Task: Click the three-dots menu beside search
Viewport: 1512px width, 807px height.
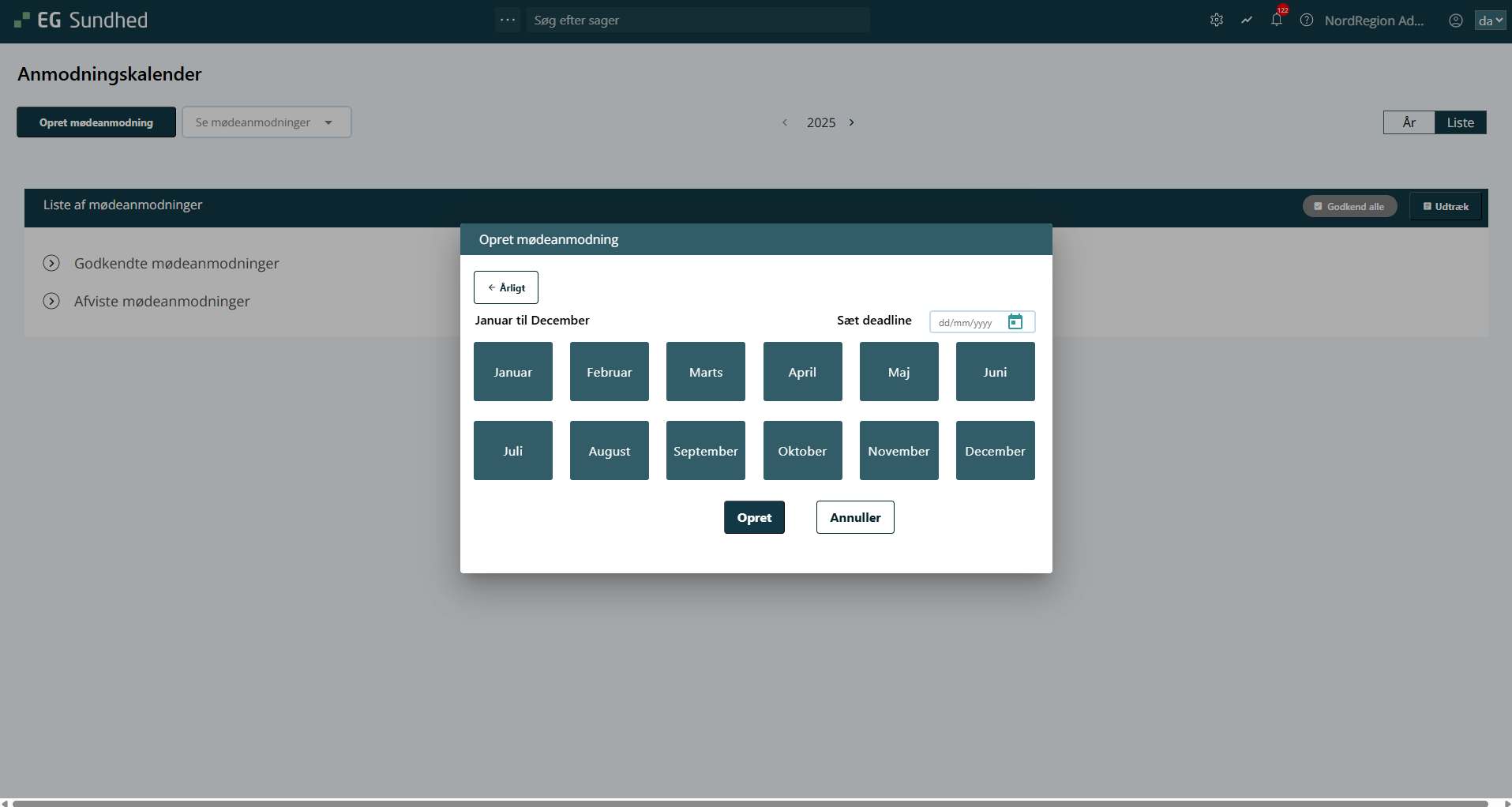Action: (508, 21)
